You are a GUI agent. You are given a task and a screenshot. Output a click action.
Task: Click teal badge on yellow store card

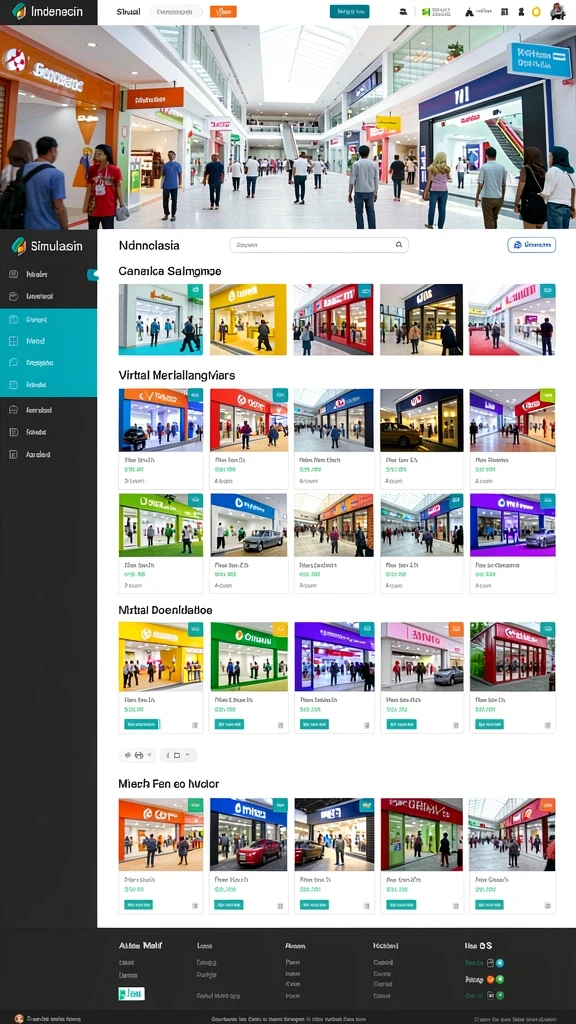pos(195,628)
